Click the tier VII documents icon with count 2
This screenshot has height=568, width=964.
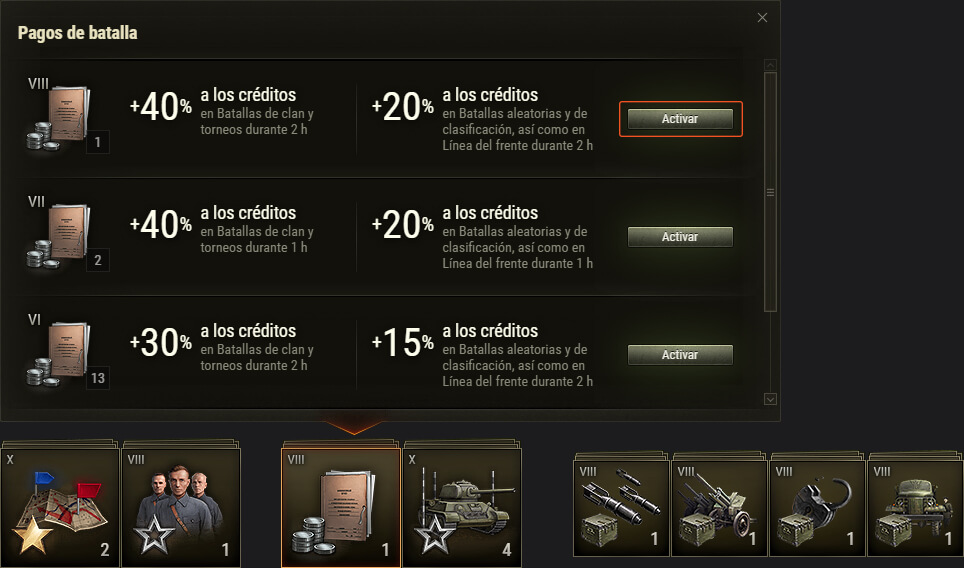coord(58,236)
